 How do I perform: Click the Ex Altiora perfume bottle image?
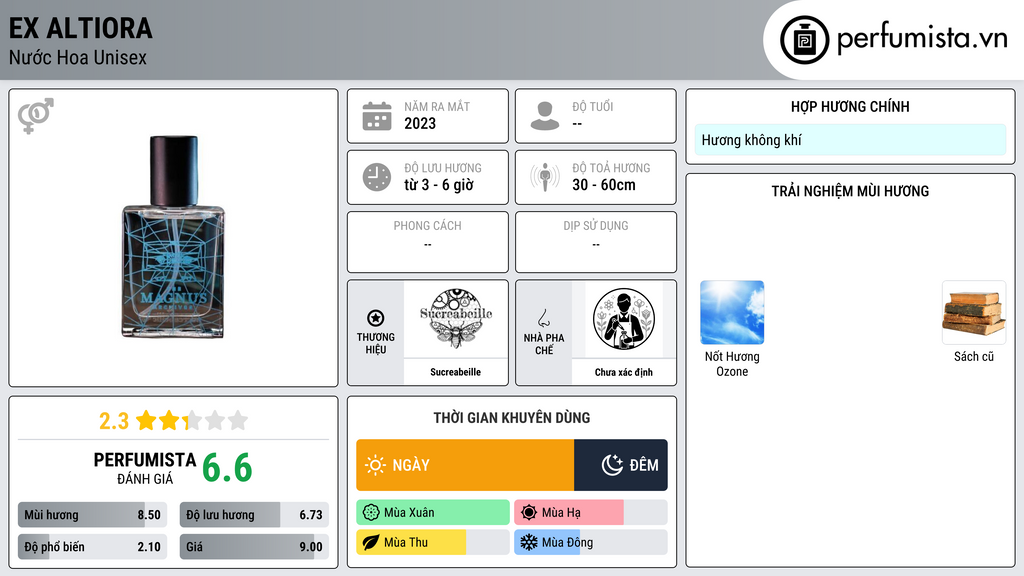174,236
